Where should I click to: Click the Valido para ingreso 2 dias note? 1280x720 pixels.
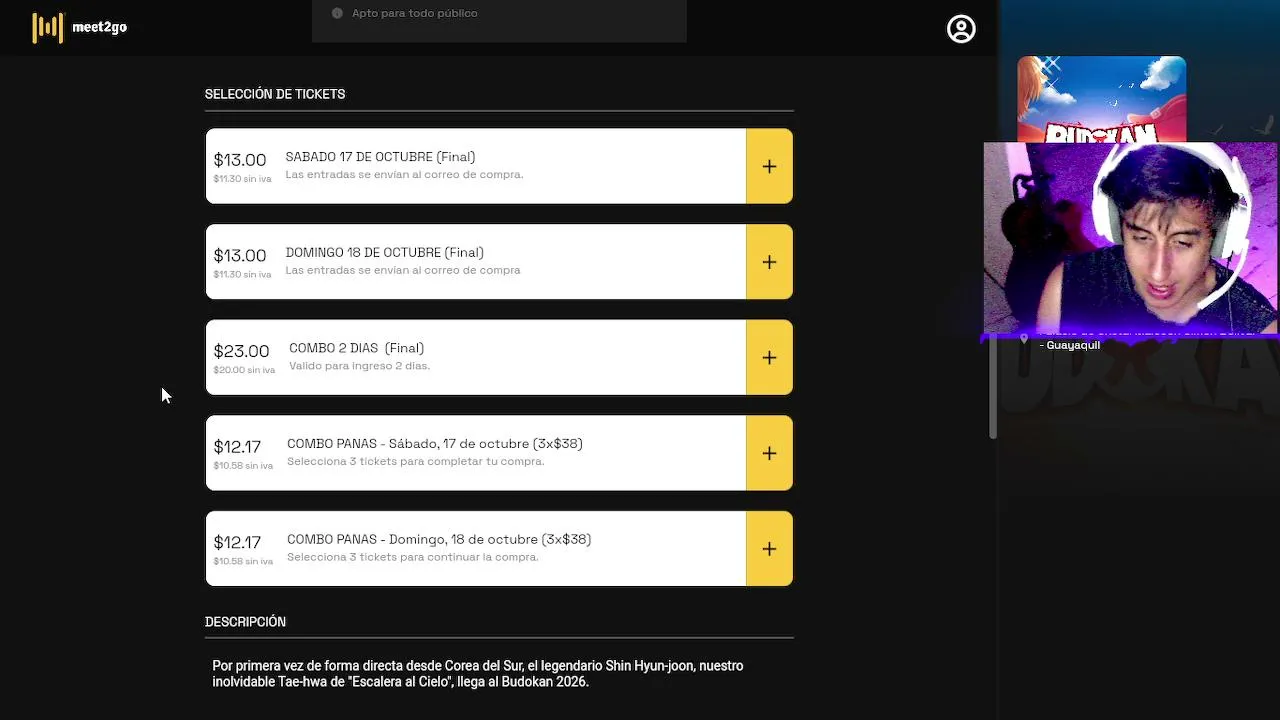[359, 366]
